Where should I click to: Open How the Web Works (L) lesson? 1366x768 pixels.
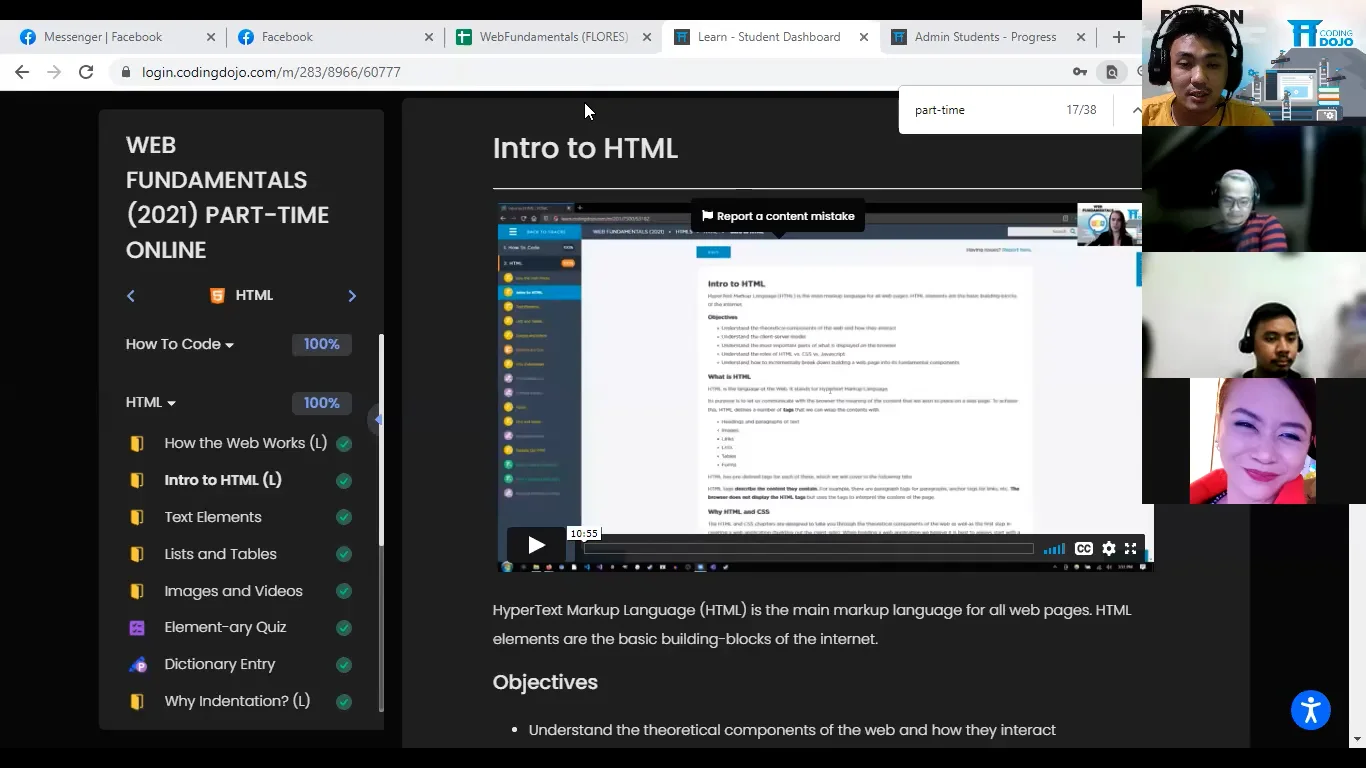(x=245, y=443)
